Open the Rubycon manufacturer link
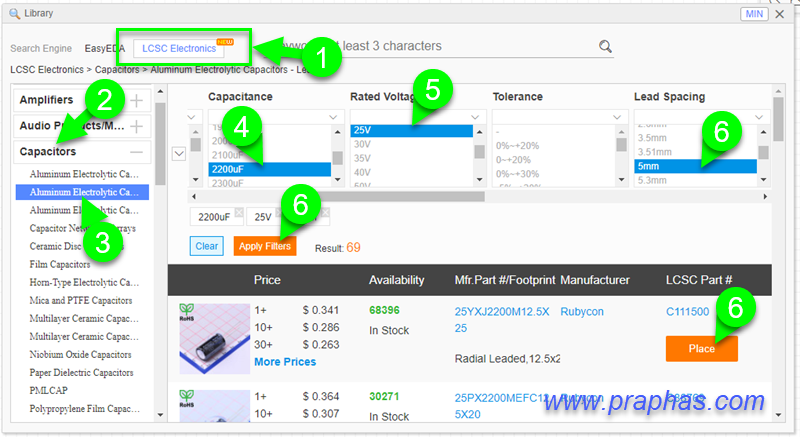Screen dimensions: 800x437 click(x=582, y=312)
